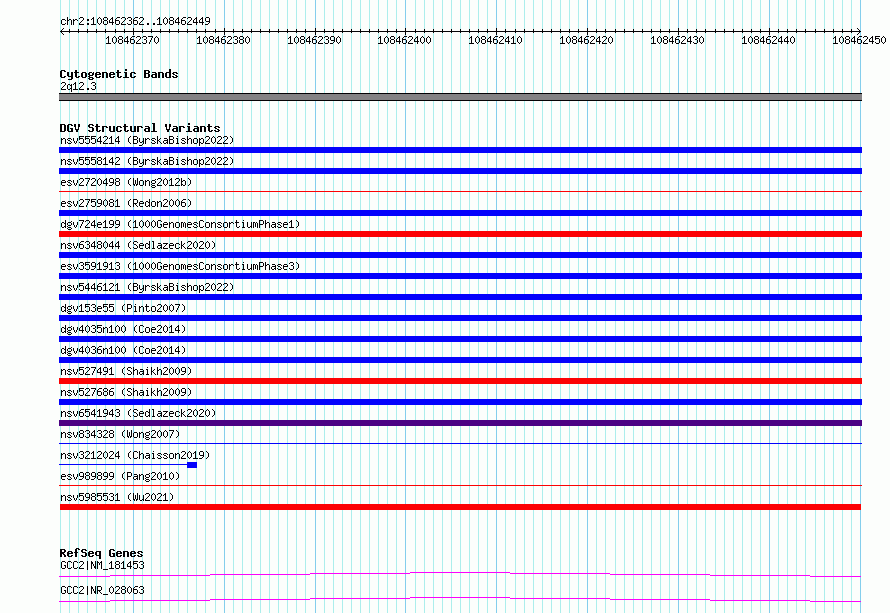
Task: Click the short blue block under nsv3212024
Action: [x=192, y=465]
